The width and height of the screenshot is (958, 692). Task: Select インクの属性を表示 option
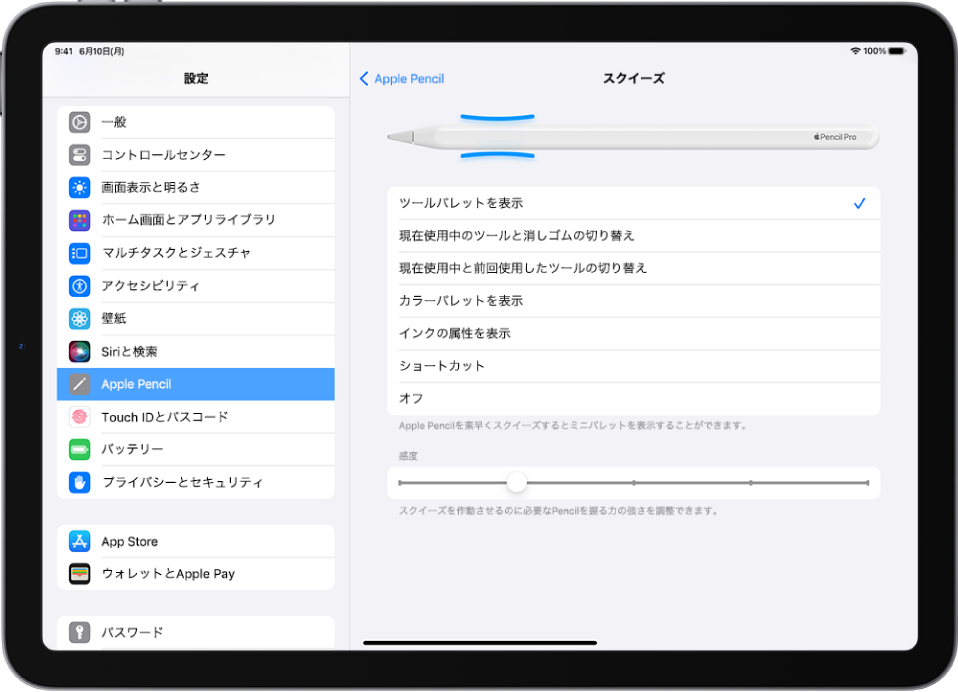[x=634, y=333]
